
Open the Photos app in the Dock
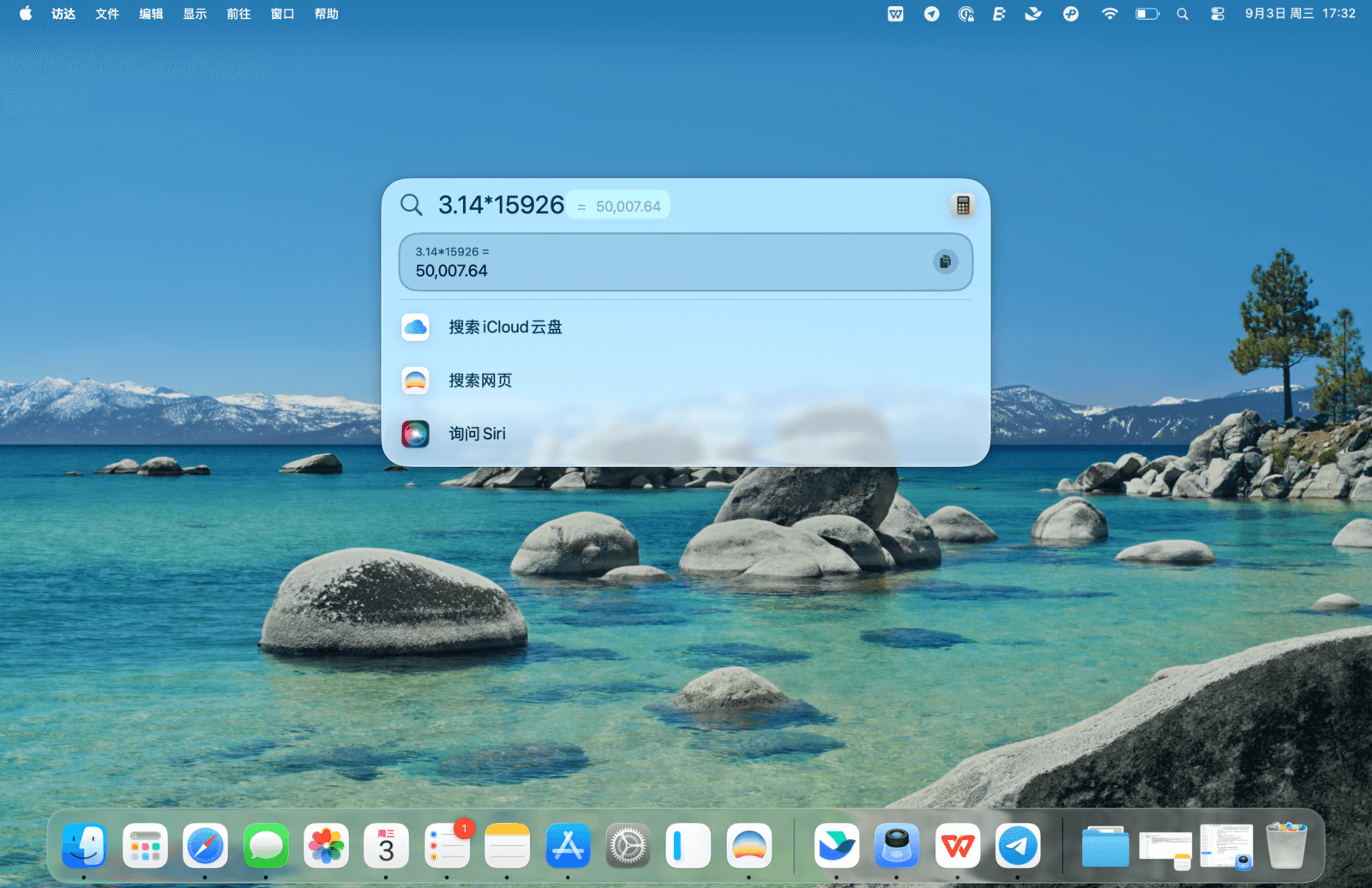pos(326,846)
